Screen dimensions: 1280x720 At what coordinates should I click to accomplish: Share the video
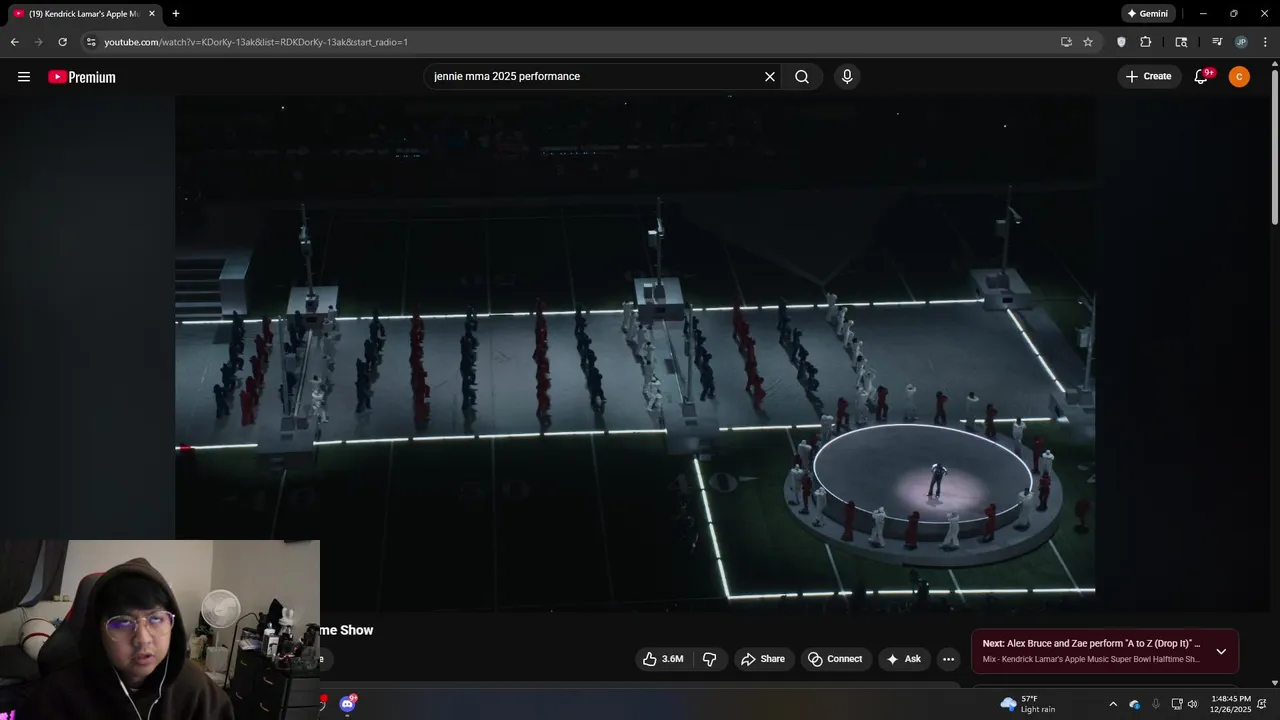762,659
